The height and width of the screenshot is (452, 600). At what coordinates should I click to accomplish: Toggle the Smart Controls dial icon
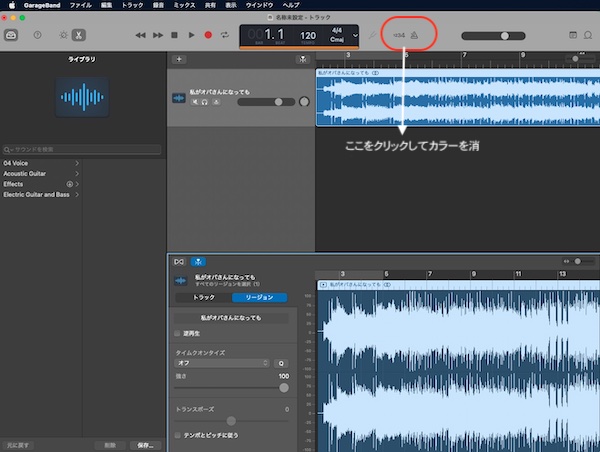[63, 35]
